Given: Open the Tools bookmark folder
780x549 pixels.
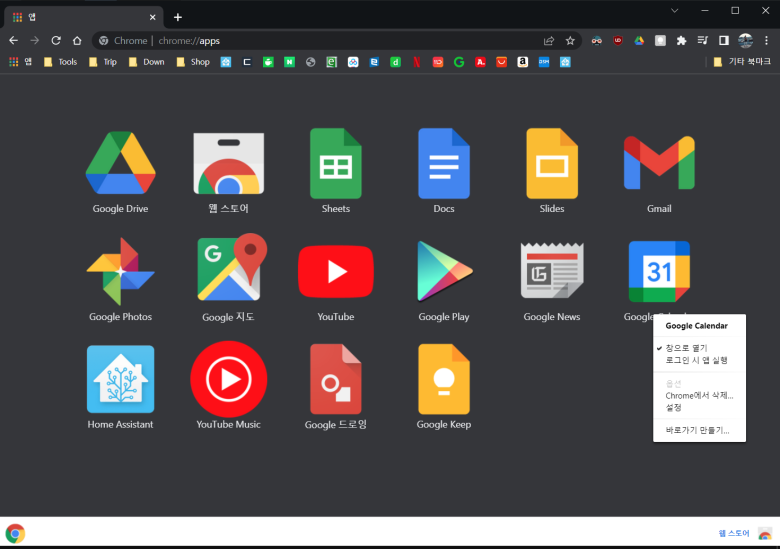Looking at the screenshot, I should [61, 62].
